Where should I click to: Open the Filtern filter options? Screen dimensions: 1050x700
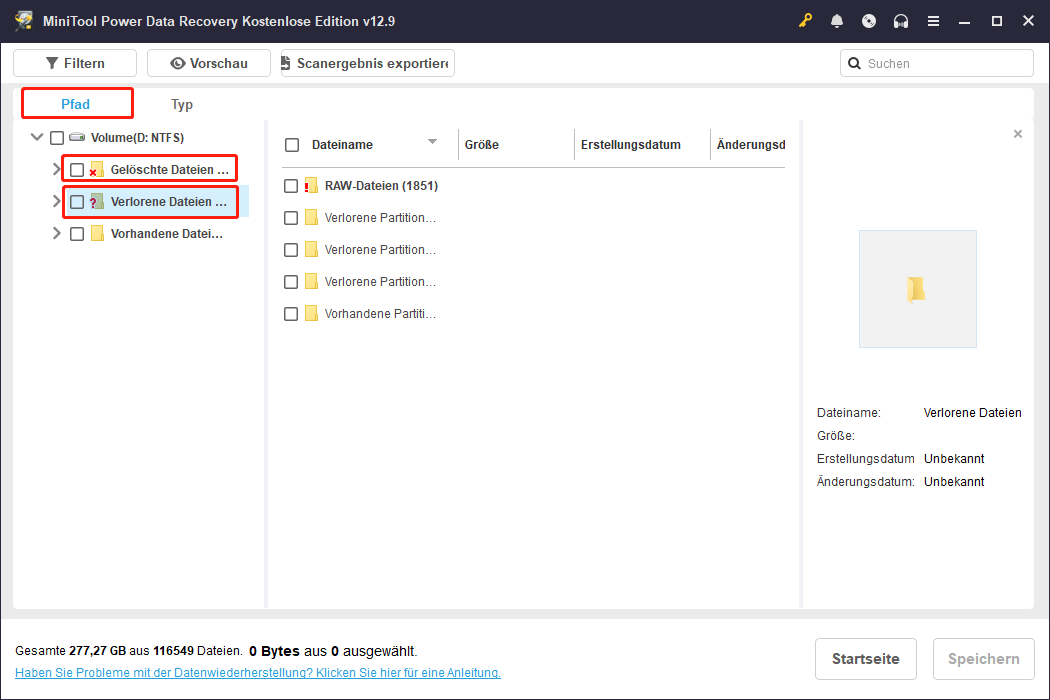pyautogui.click(x=75, y=63)
